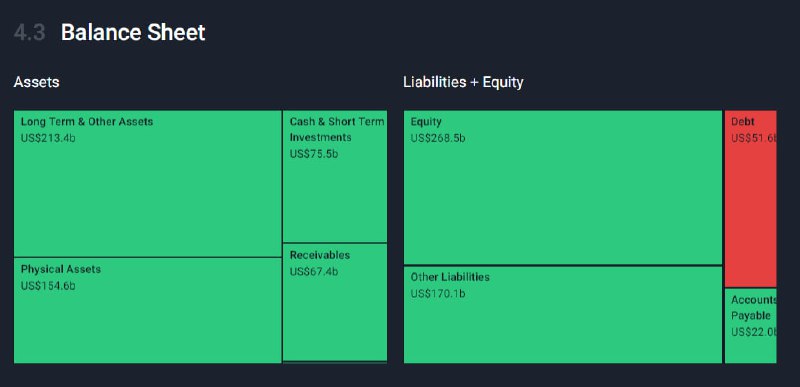Viewport: 800px width, 387px height.
Task: Click the Cash & Short Term Investments block
Action: tap(335, 176)
